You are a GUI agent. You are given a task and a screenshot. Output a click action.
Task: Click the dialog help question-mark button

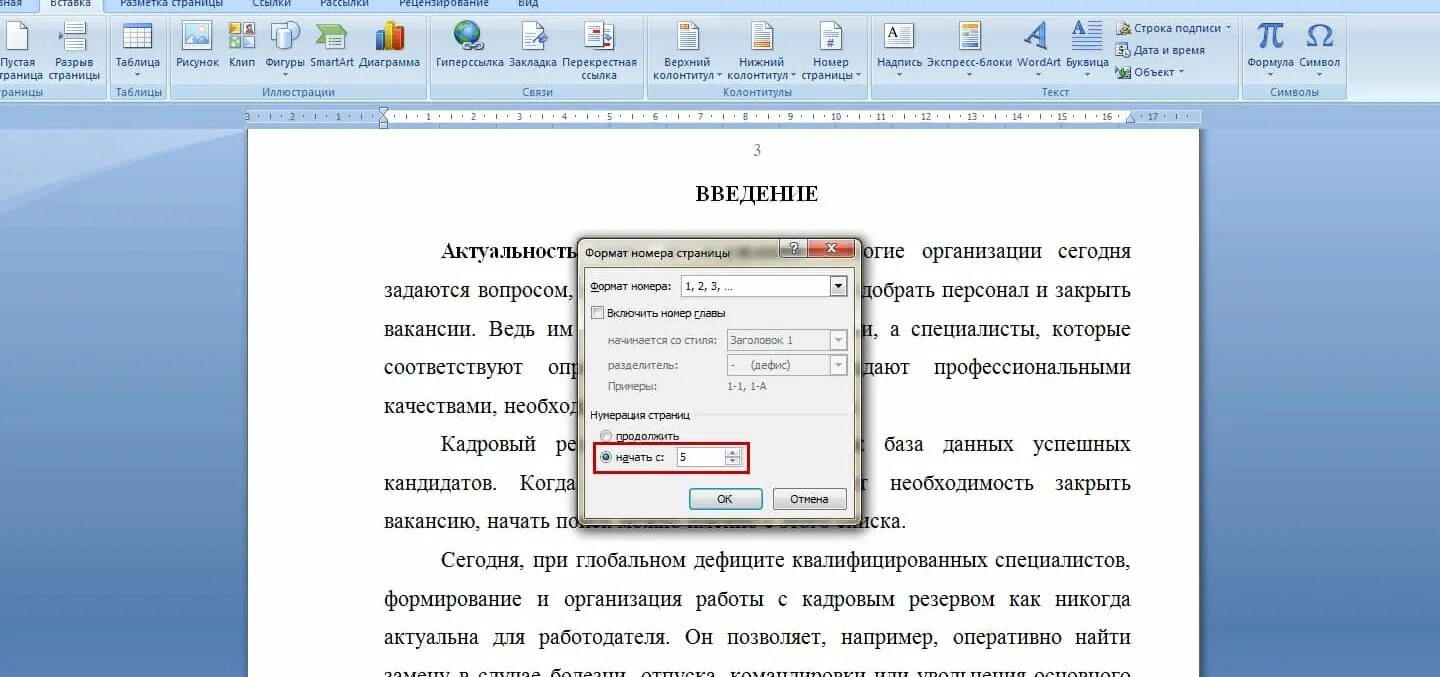click(x=792, y=249)
